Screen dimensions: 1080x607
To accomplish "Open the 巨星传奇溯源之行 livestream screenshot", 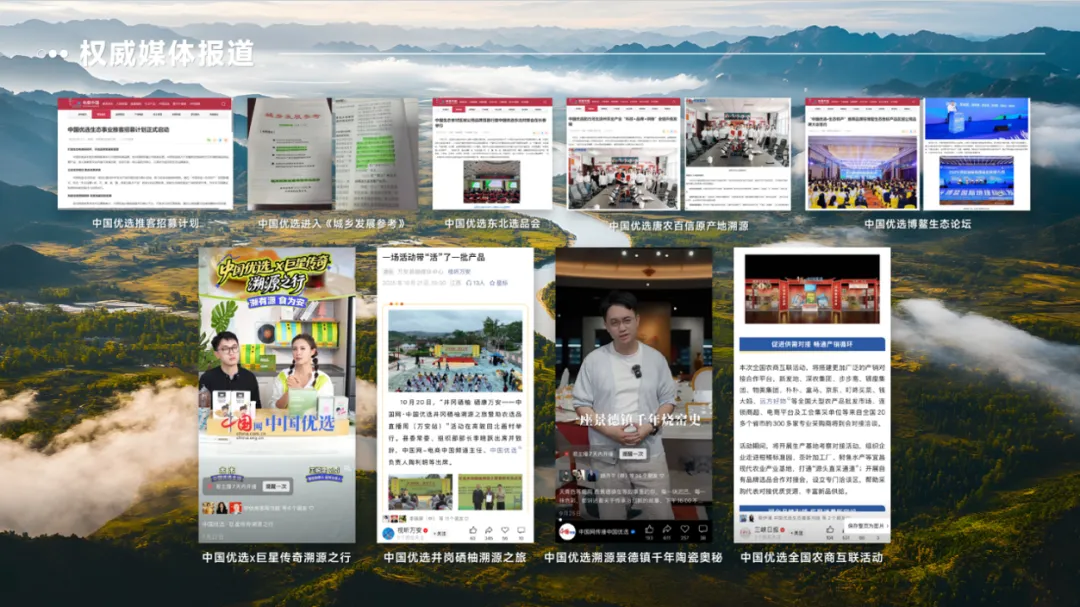I will click(x=277, y=395).
